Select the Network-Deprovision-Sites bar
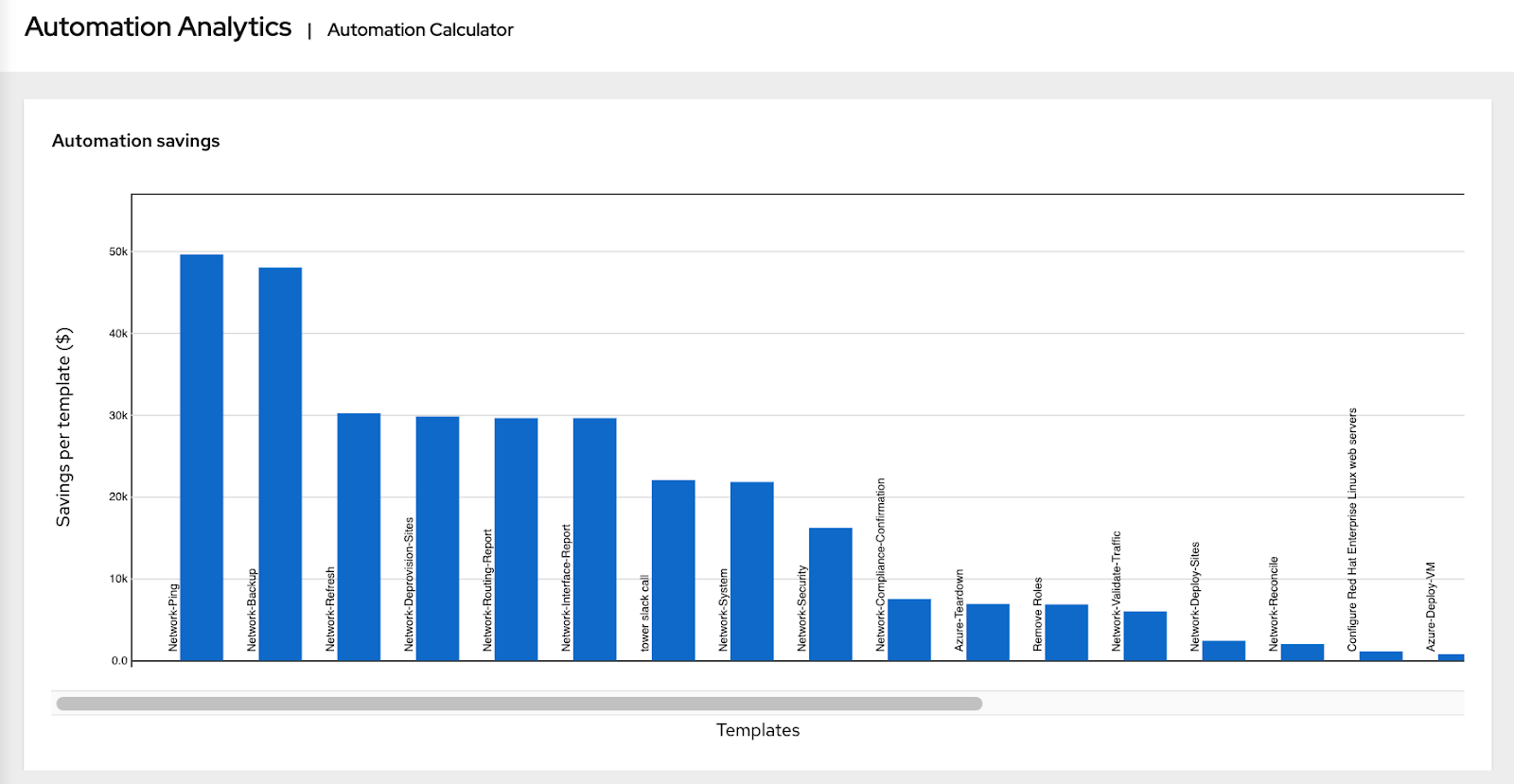The image size is (1514, 784). pyautogui.click(x=437, y=539)
